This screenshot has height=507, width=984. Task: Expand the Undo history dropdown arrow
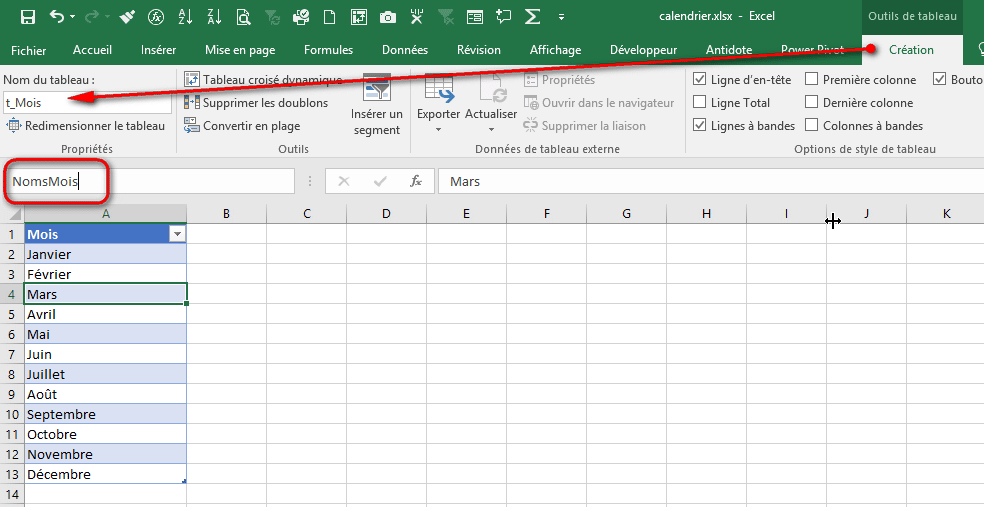point(73,17)
